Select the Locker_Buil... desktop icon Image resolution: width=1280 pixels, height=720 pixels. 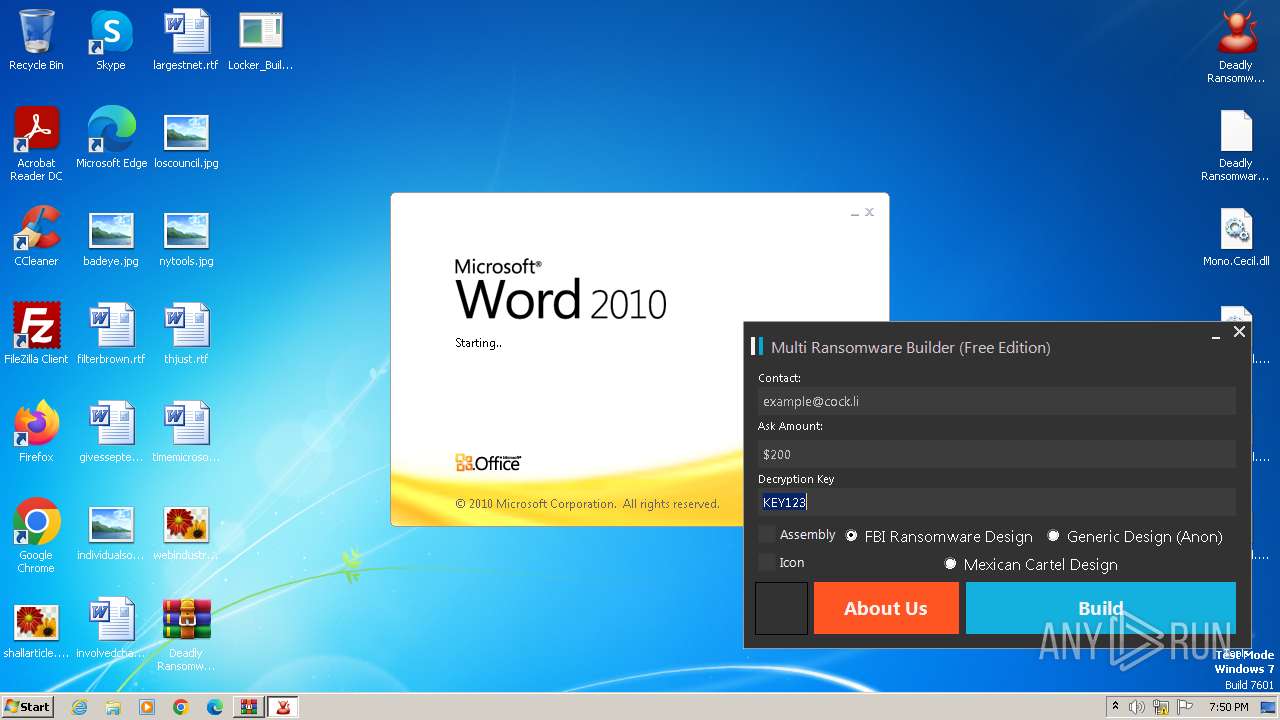click(x=260, y=40)
